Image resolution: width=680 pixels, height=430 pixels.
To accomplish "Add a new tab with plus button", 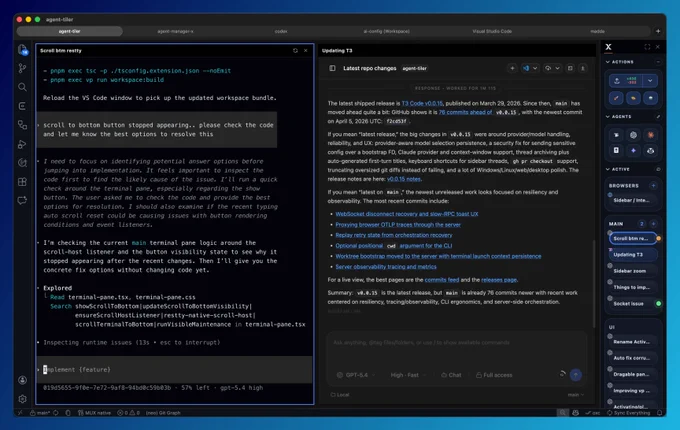I will (658, 31).
